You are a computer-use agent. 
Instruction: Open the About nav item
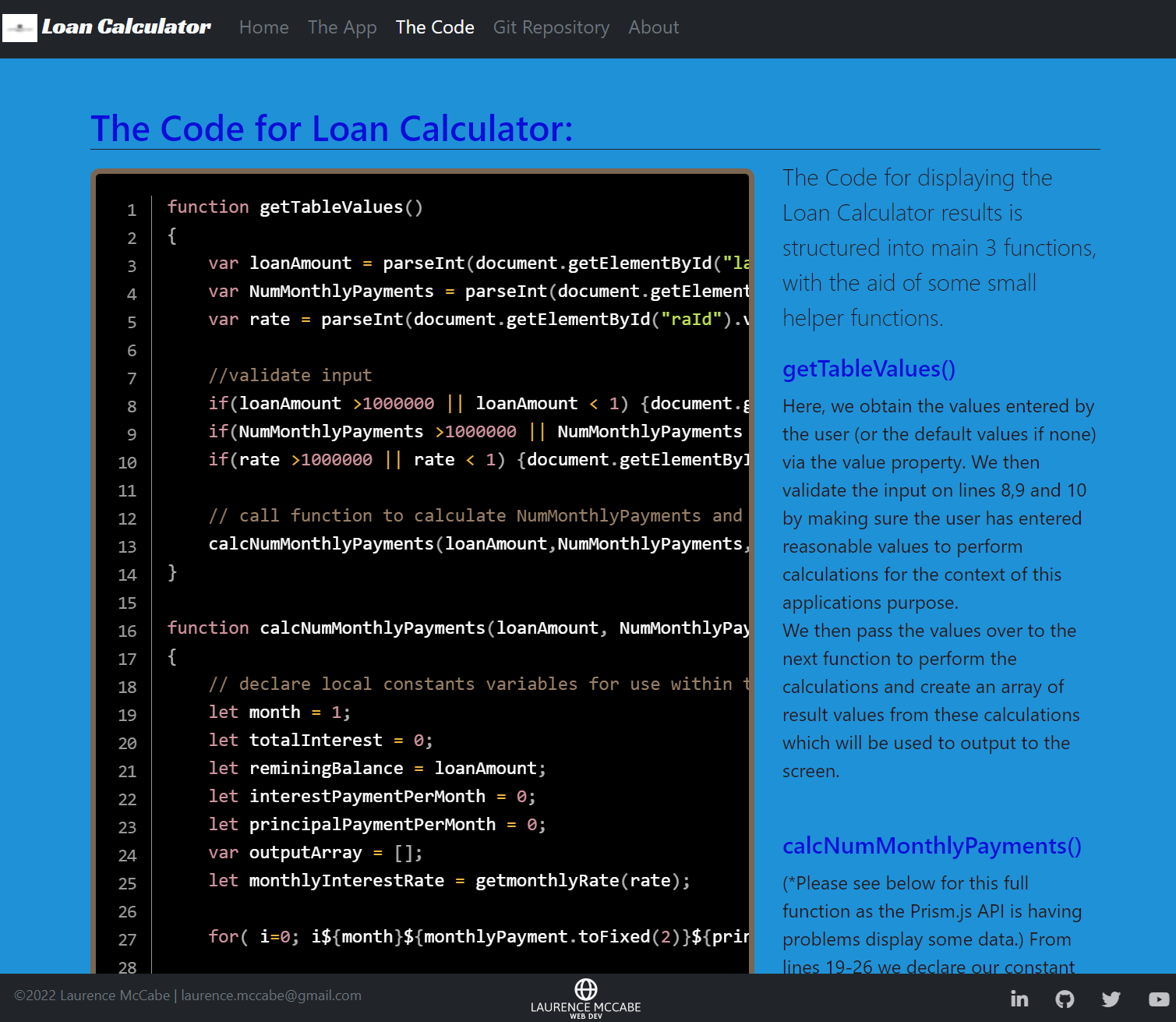654,27
